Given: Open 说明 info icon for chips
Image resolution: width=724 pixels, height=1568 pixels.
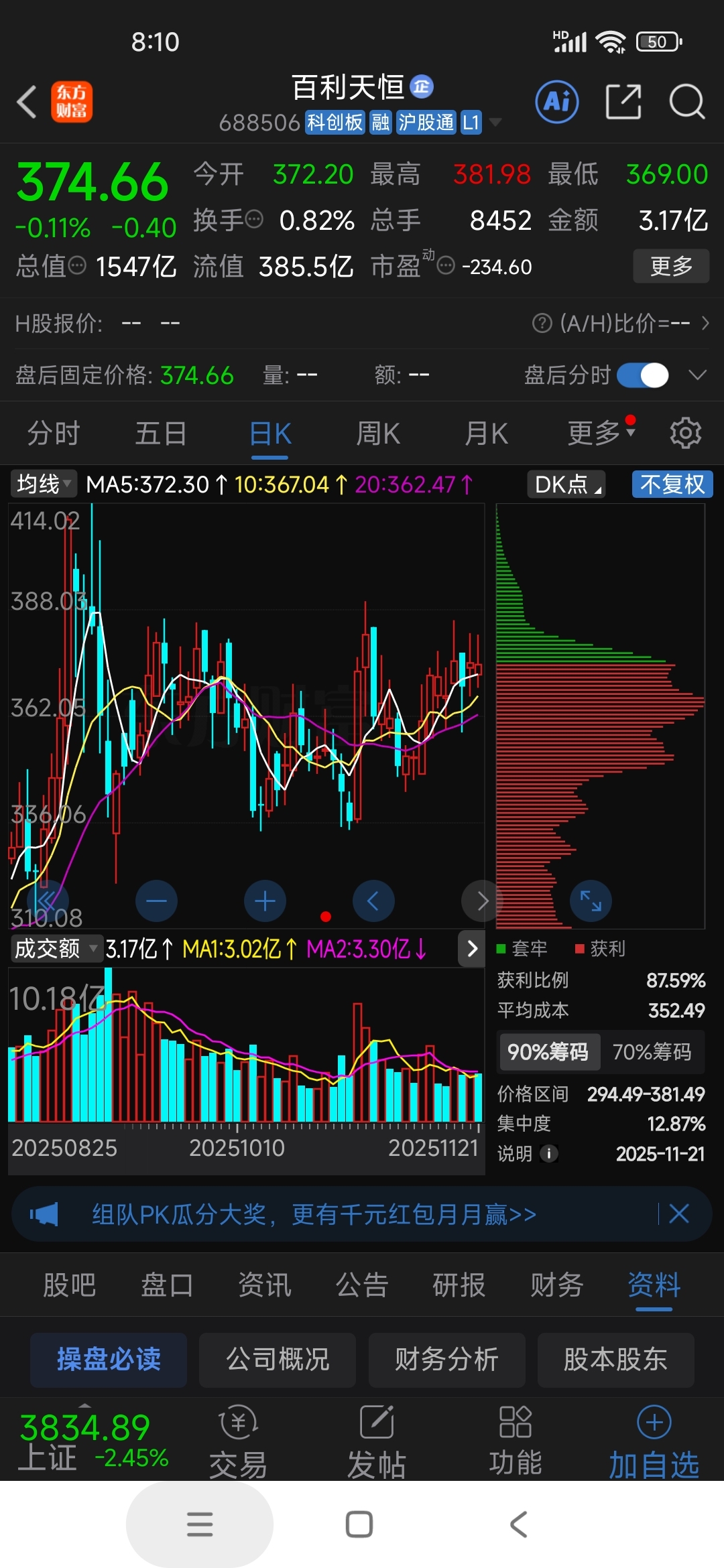Looking at the screenshot, I should coord(549,1153).
